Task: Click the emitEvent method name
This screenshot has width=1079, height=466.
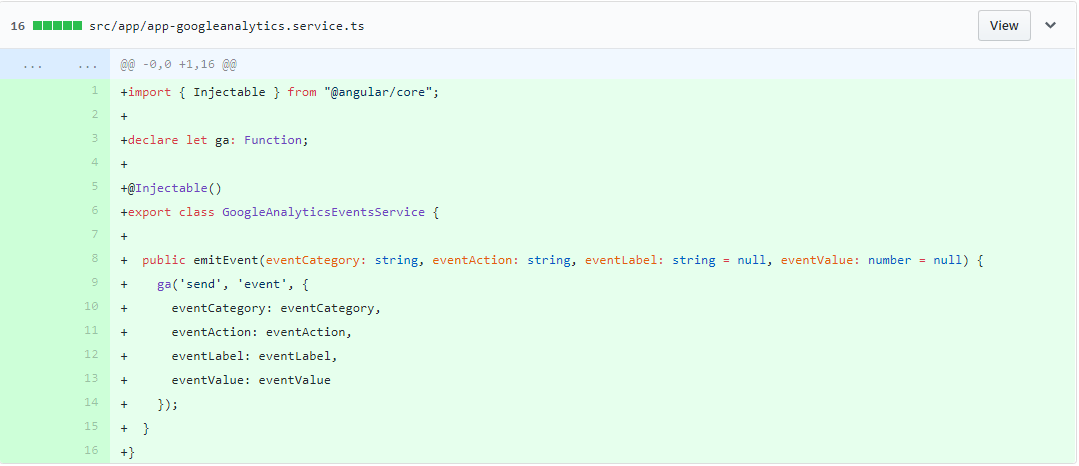Action: pos(226,260)
